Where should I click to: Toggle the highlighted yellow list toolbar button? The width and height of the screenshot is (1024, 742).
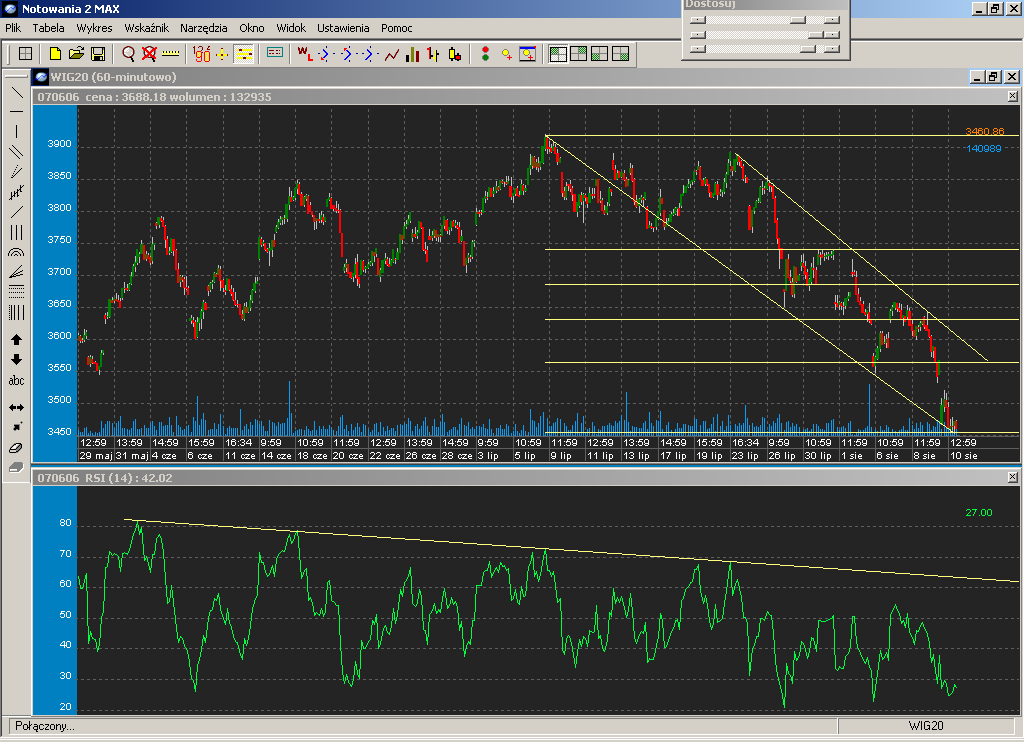pyautogui.click(x=244, y=54)
